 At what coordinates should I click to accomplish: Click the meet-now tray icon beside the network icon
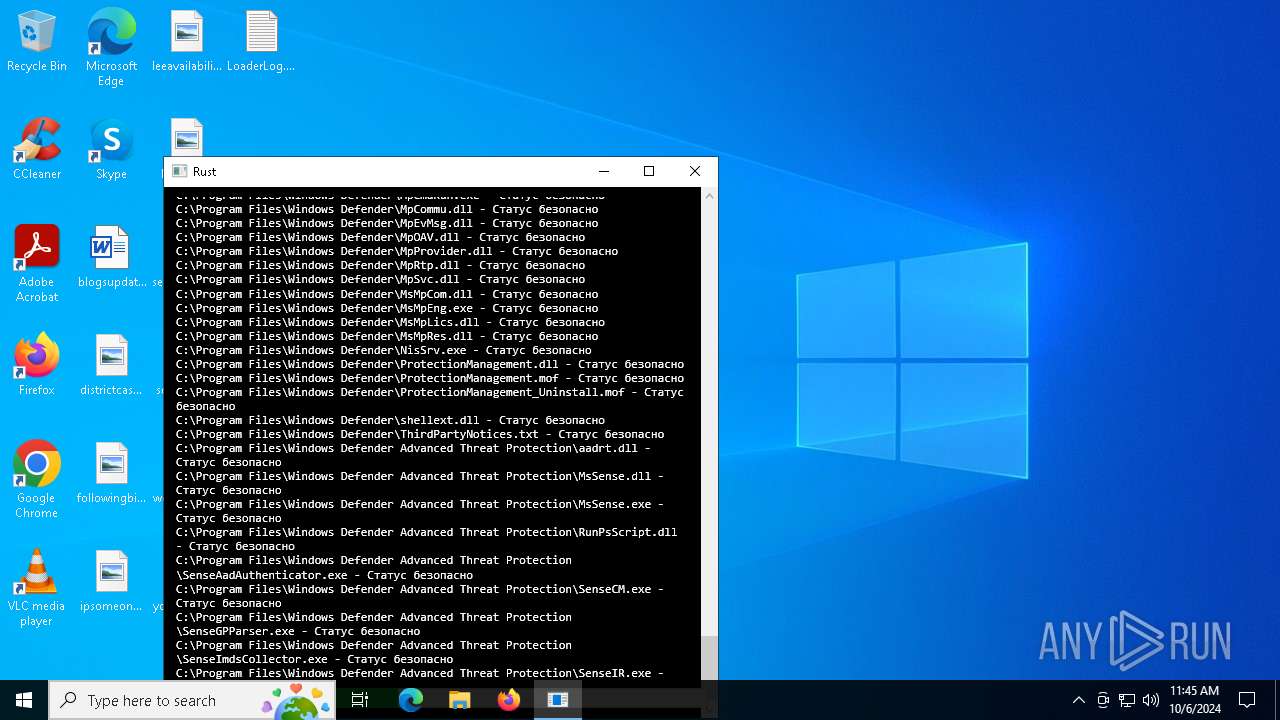[x=1103, y=700]
